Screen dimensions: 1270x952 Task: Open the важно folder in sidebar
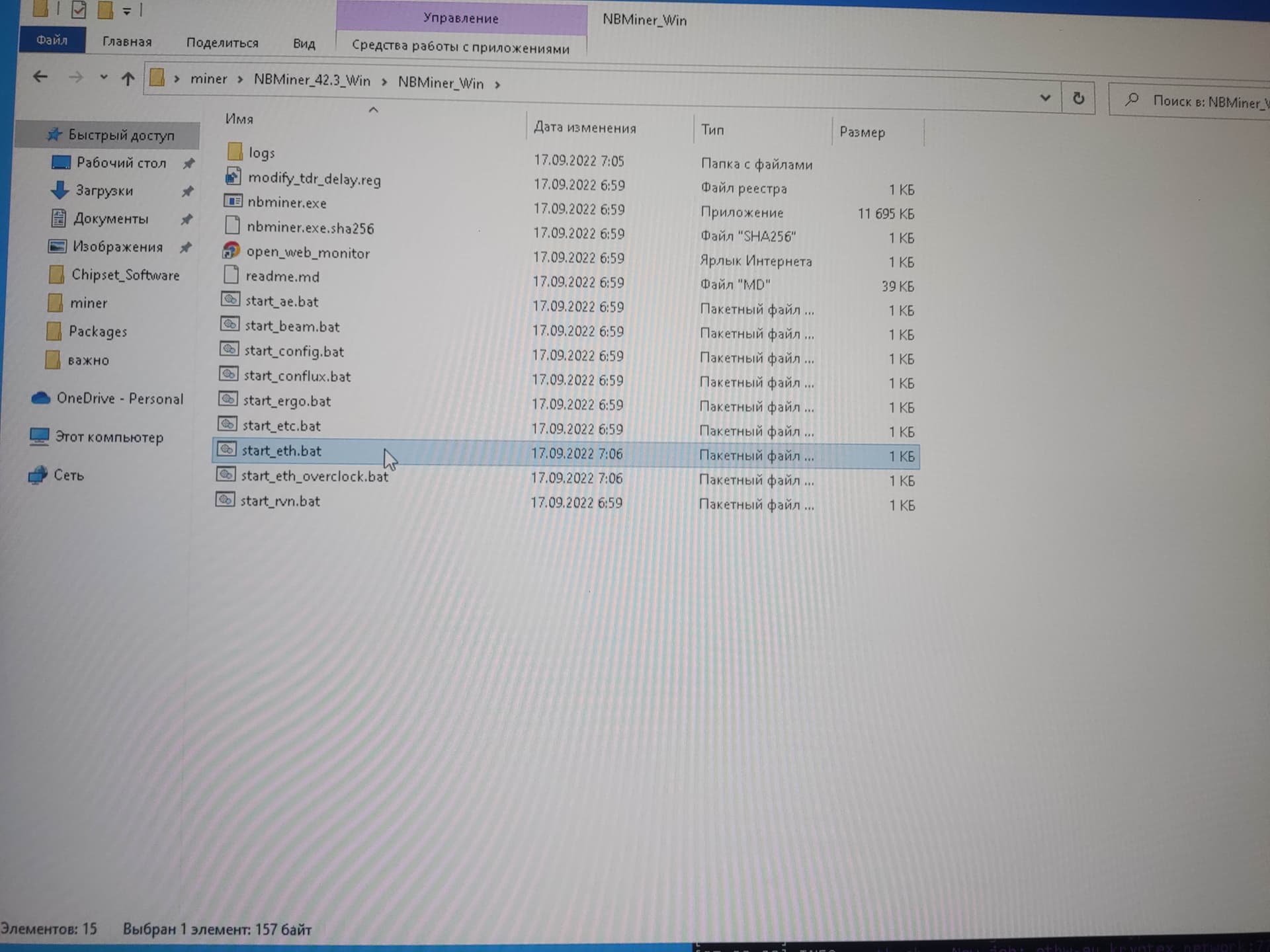(x=89, y=360)
